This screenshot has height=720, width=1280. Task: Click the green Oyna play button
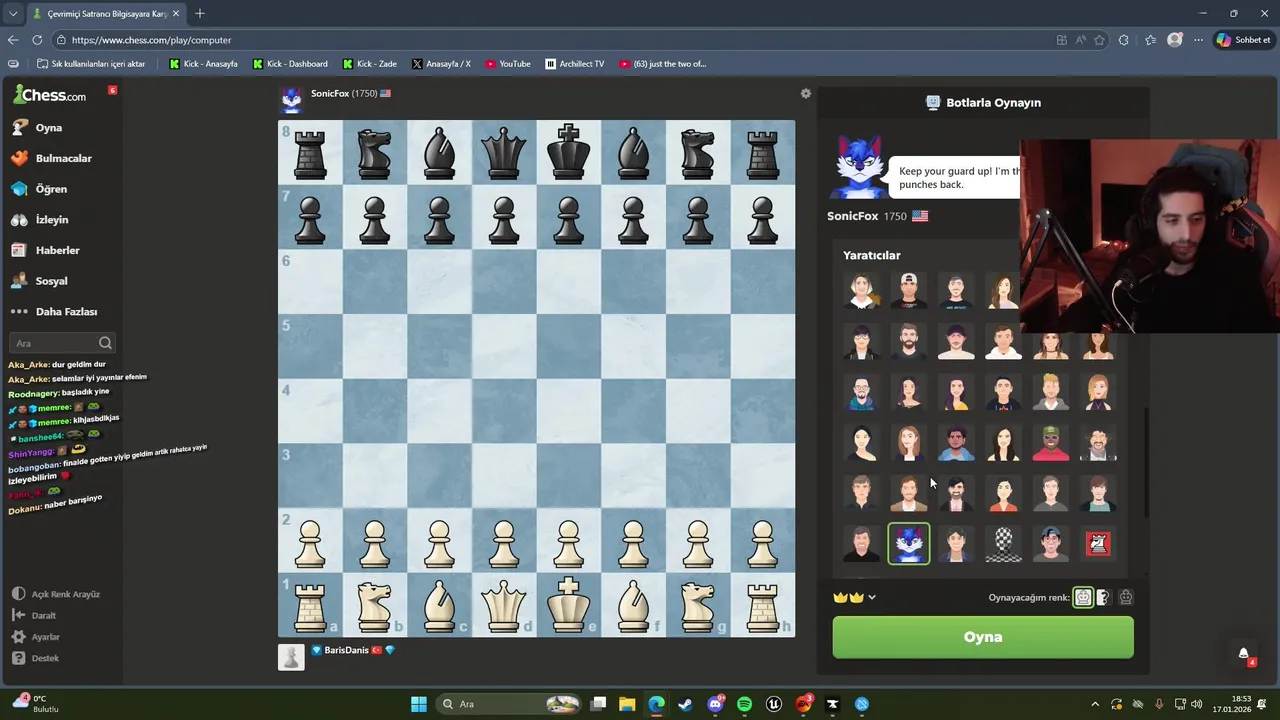pyautogui.click(x=983, y=637)
